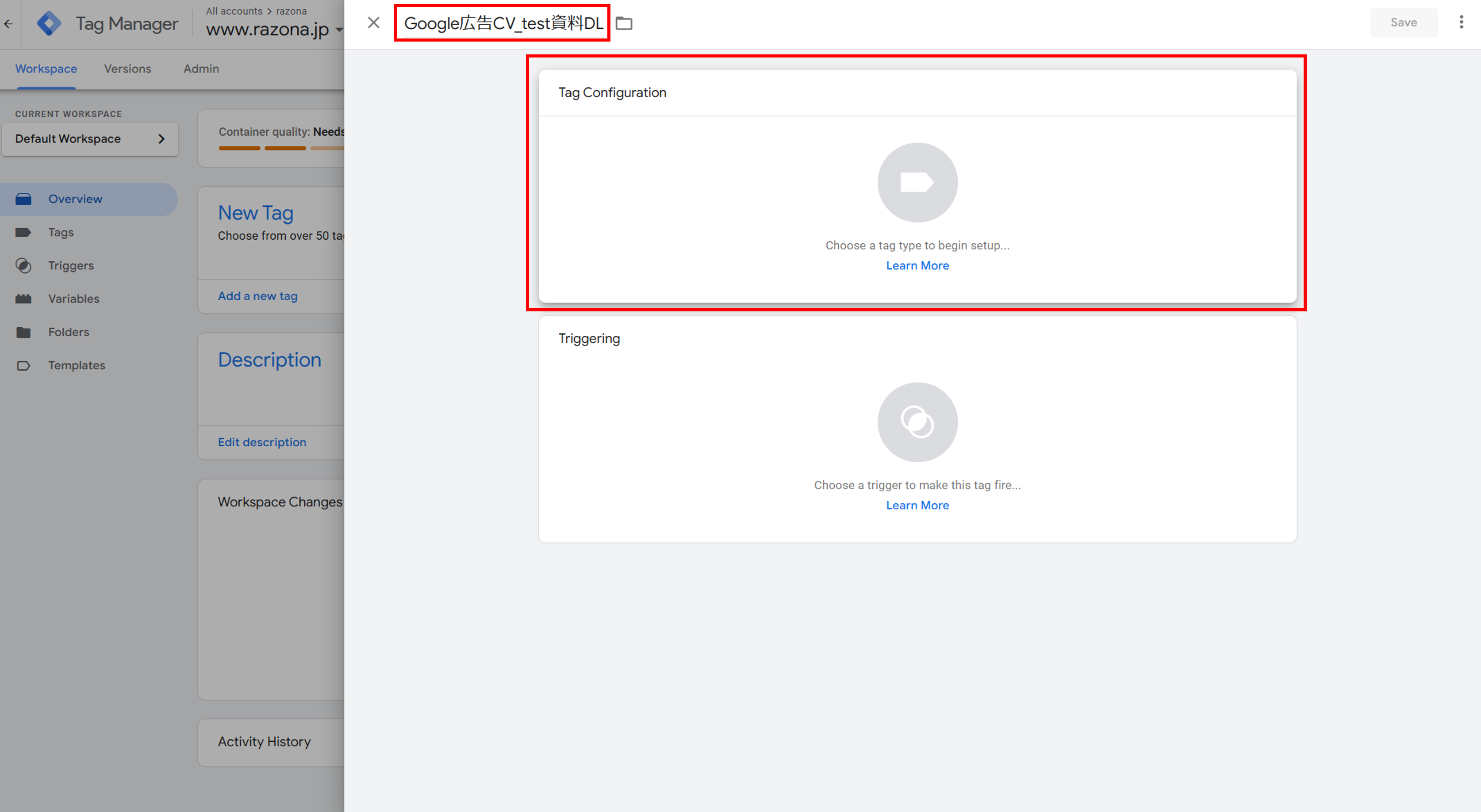Click the Variables brick icon in sidebar
1481x812 pixels.
pyautogui.click(x=23, y=299)
